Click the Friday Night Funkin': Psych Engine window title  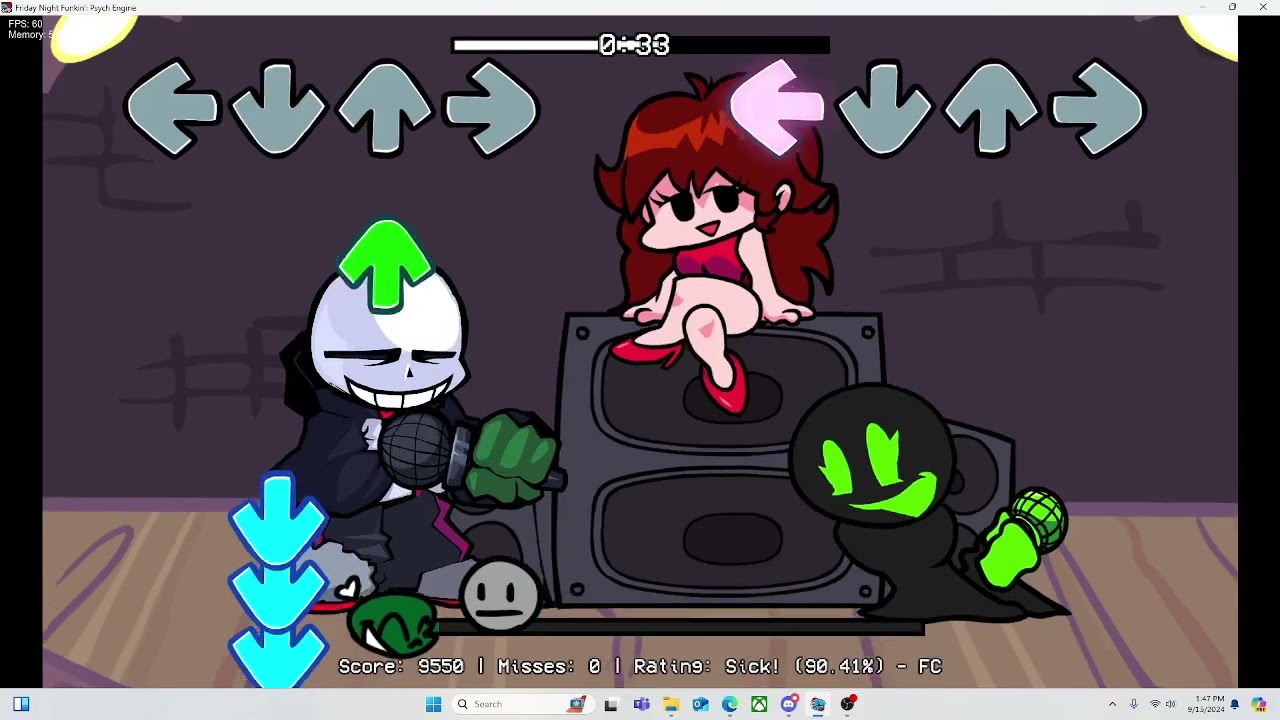(75, 7)
